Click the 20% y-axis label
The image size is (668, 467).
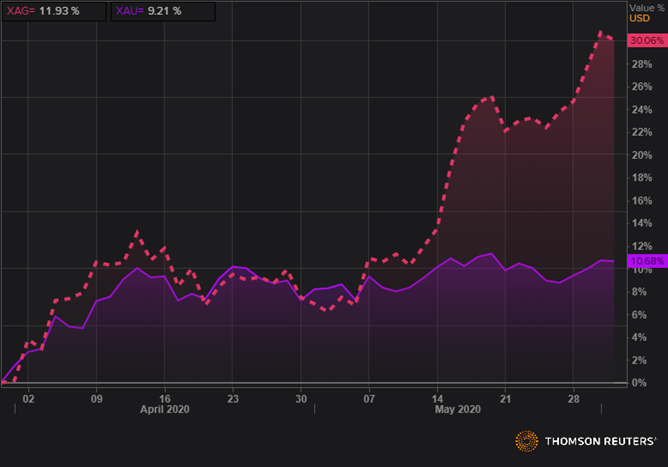pyautogui.click(x=642, y=156)
